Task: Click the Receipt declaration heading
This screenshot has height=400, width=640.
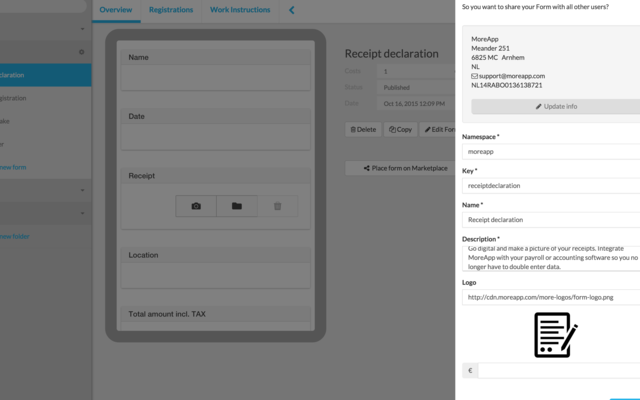Action: [391, 53]
